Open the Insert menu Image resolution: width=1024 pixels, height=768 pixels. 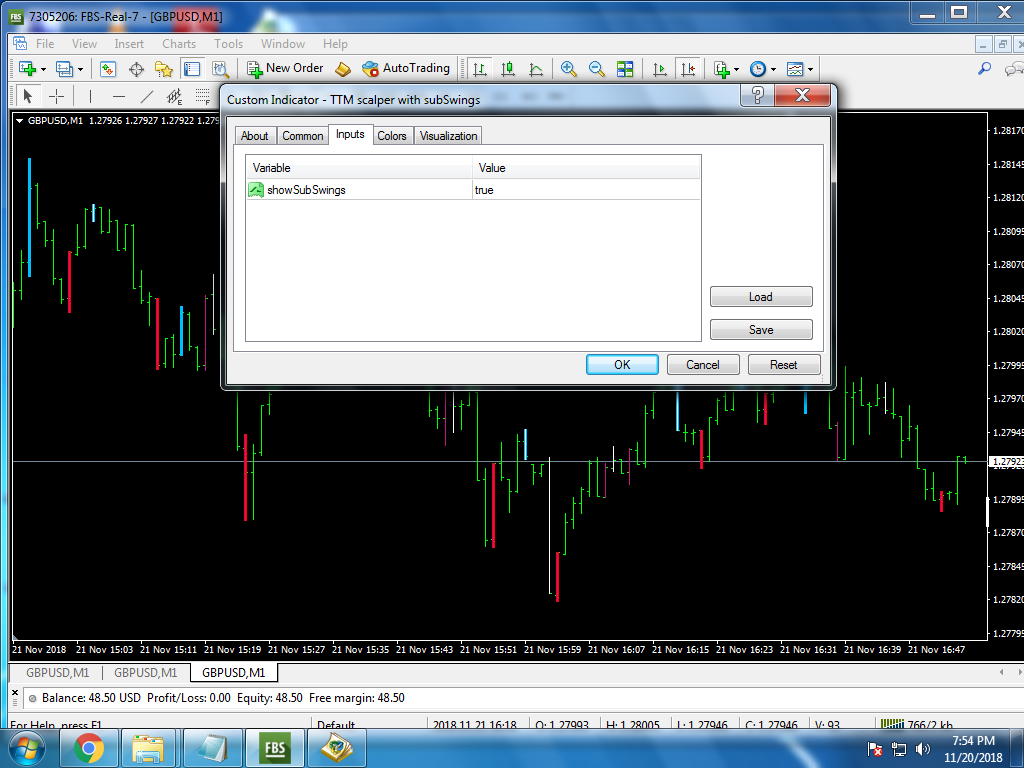[129, 44]
